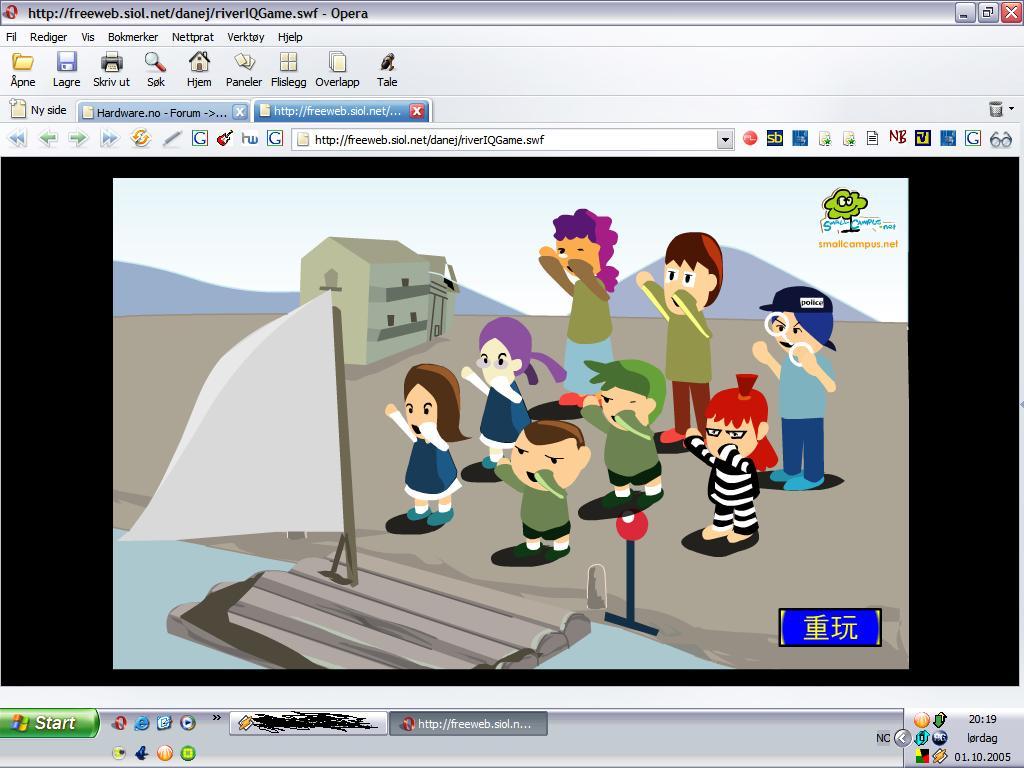
Task: Open the Vis menu
Action: click(x=88, y=37)
